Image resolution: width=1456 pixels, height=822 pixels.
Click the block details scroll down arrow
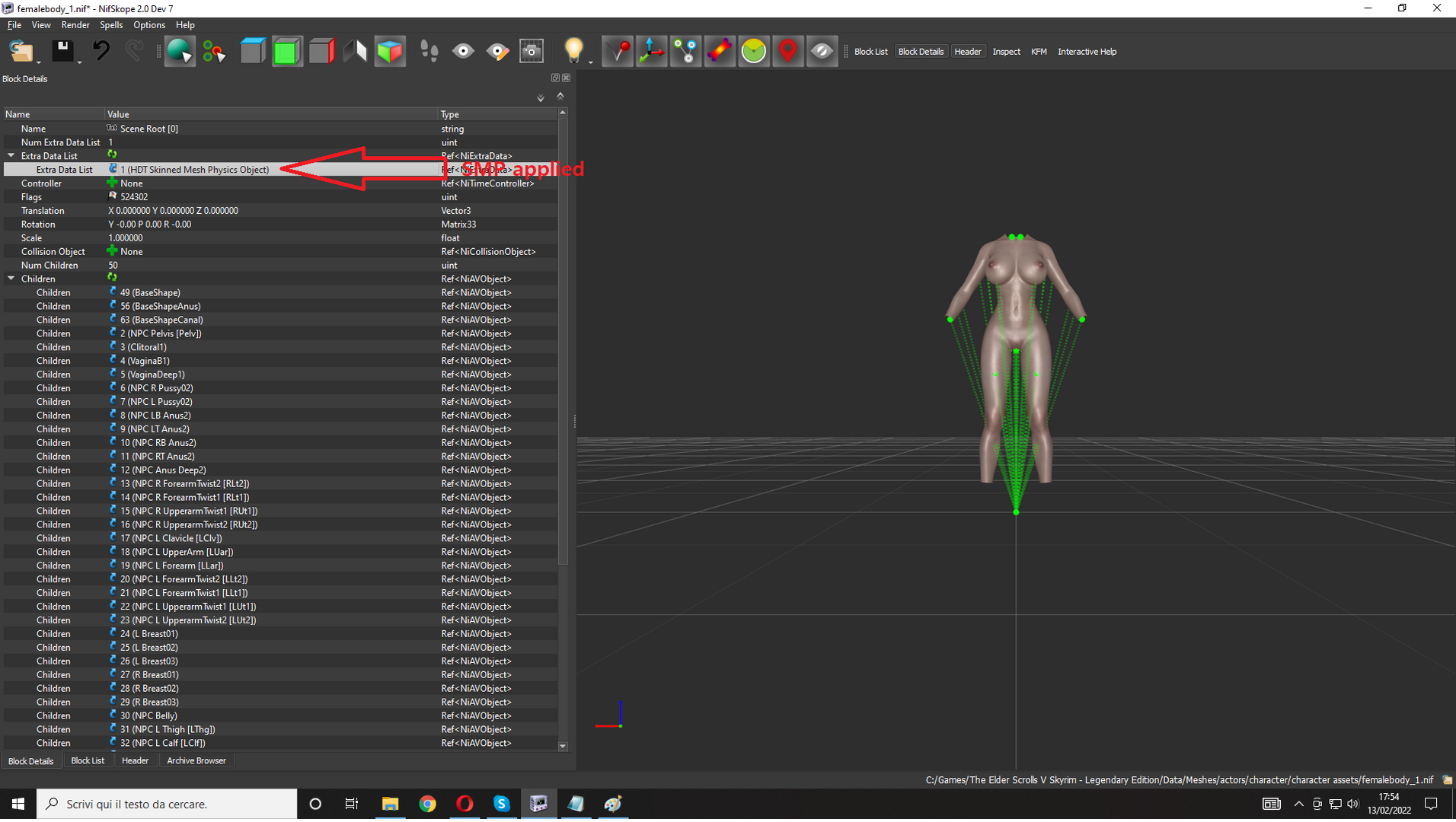[563, 747]
